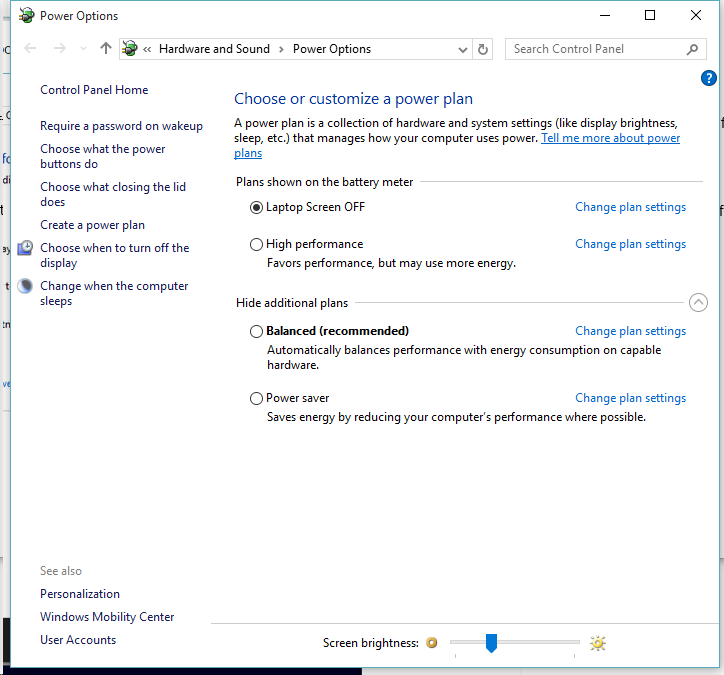Click the Power Options title bar icon
The width and height of the screenshot is (724, 675).
[26, 15]
